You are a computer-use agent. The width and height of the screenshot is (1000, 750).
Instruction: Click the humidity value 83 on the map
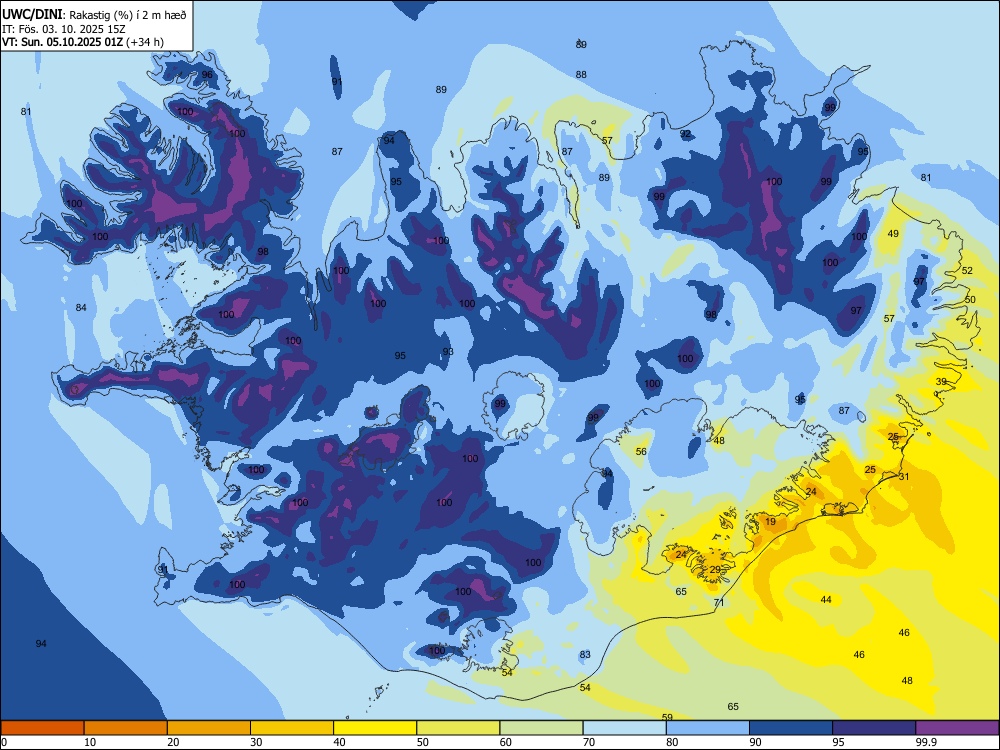pos(585,654)
